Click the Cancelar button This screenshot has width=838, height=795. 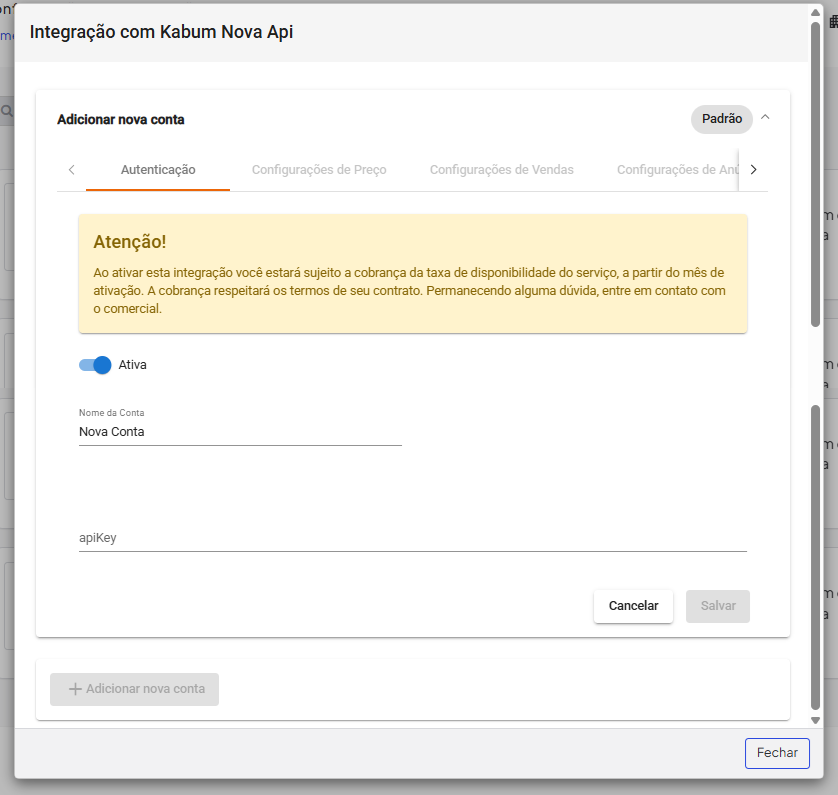(x=633, y=606)
